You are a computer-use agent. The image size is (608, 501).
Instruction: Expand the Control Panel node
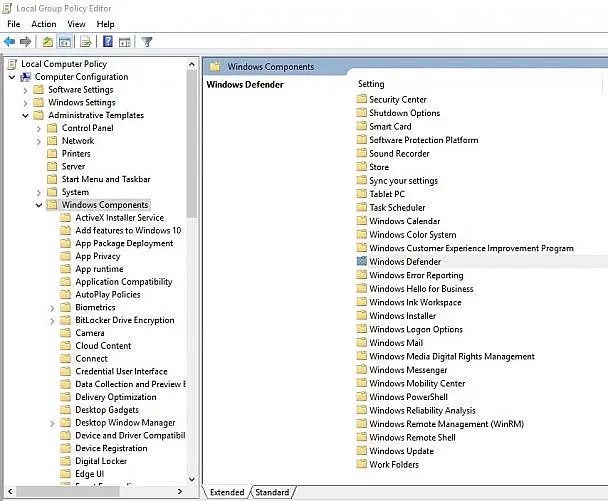[39, 128]
